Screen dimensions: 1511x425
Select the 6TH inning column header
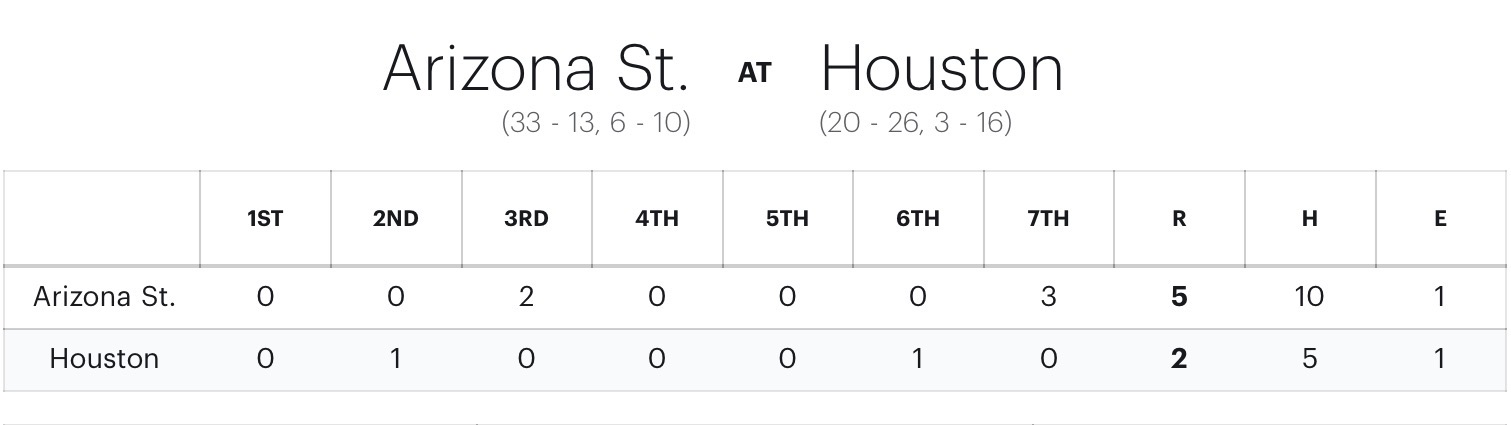918,219
